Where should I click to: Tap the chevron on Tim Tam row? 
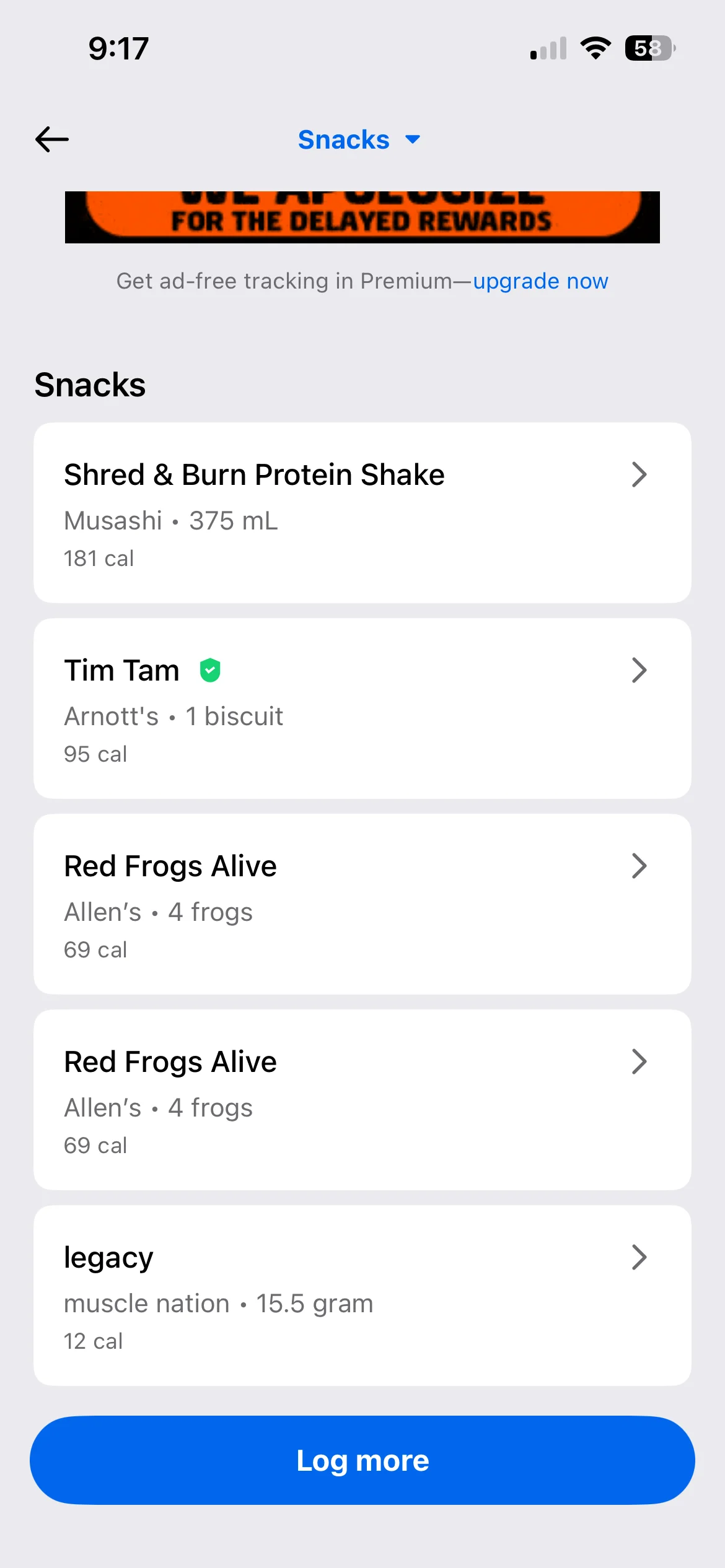tap(639, 670)
